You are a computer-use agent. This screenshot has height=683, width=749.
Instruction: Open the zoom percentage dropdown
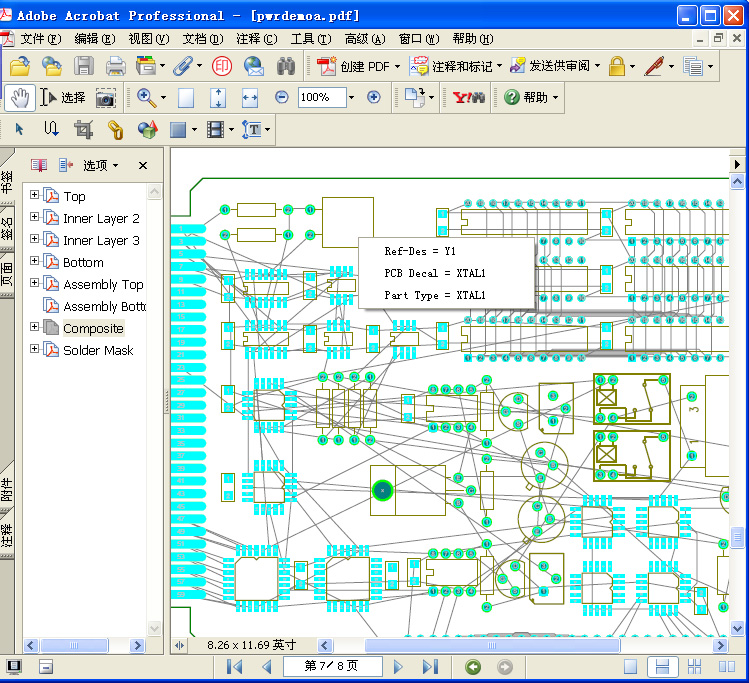[x=350, y=98]
